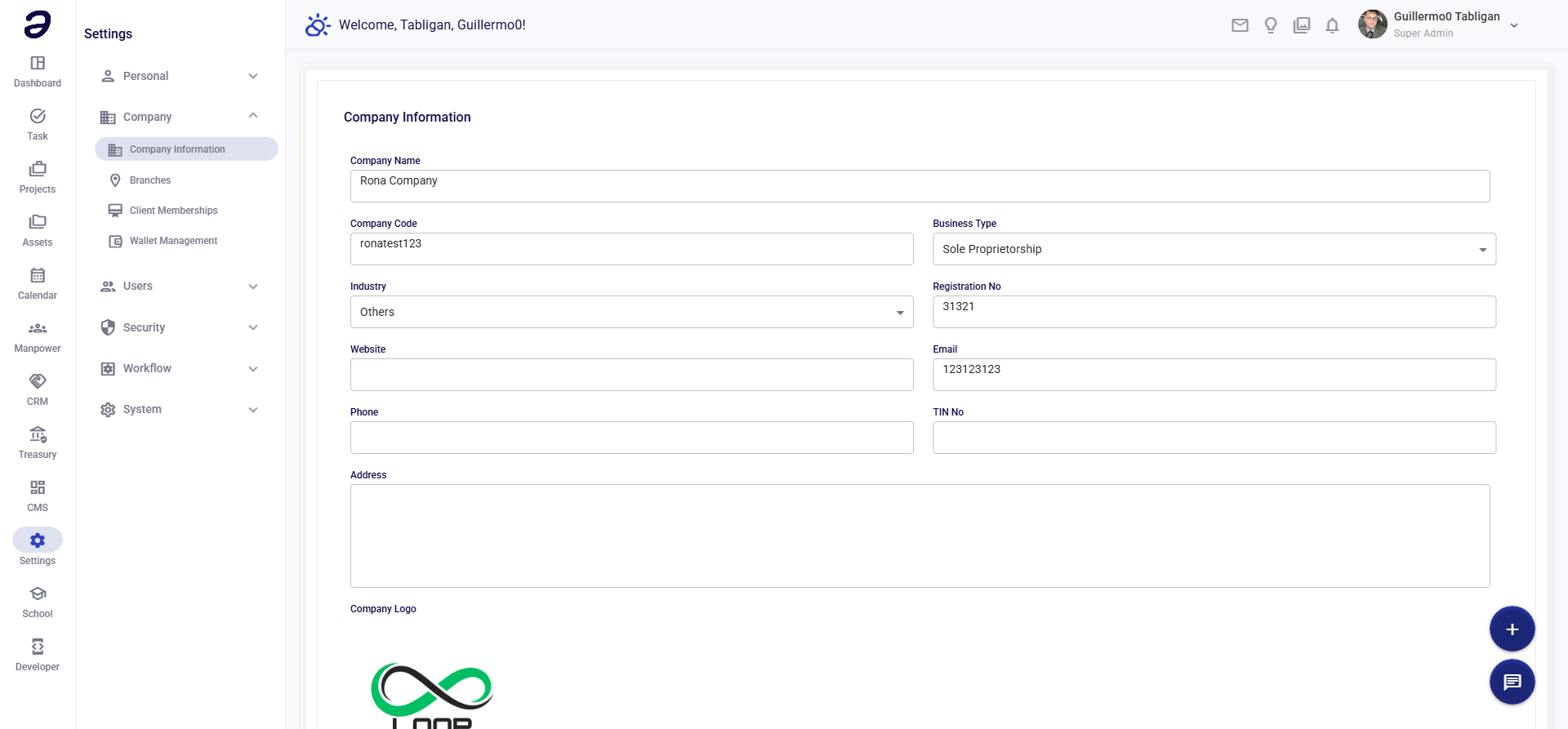
Task: Open the floating chat message button
Action: click(x=1512, y=682)
